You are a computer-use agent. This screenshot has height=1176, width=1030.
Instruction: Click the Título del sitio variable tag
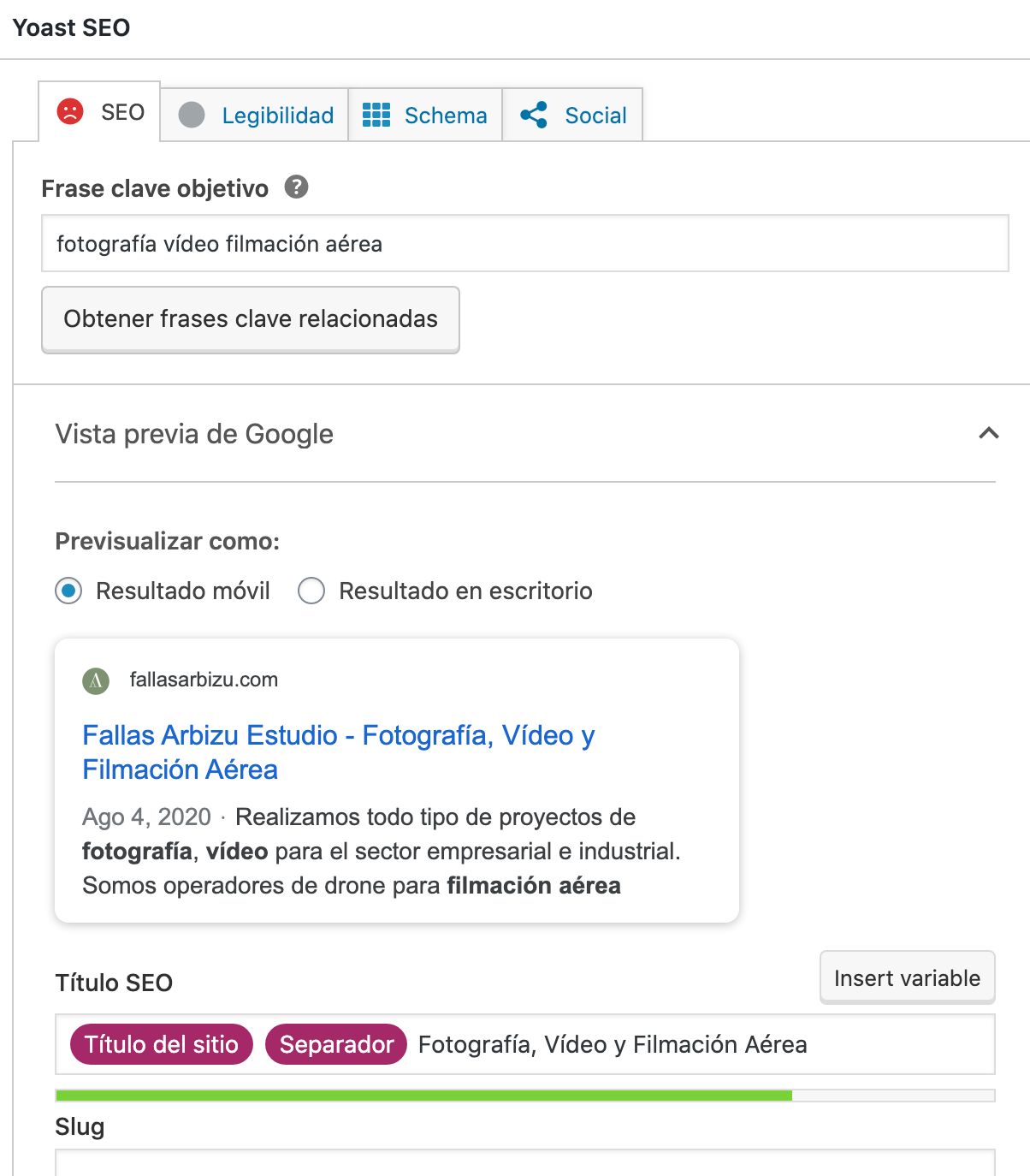[x=161, y=1044]
